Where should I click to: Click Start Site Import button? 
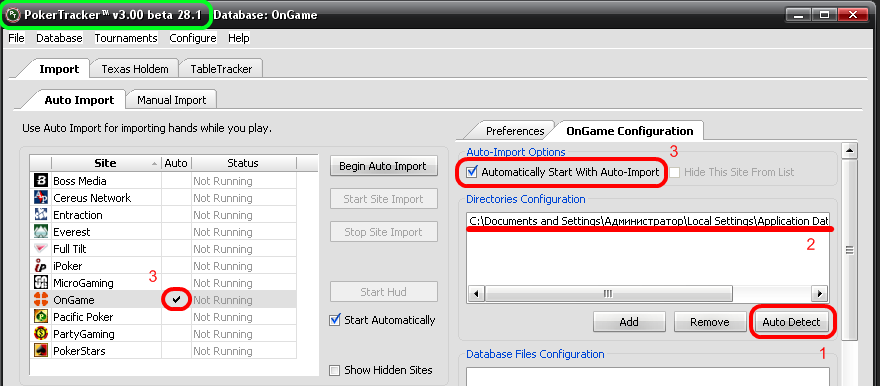[383, 199]
